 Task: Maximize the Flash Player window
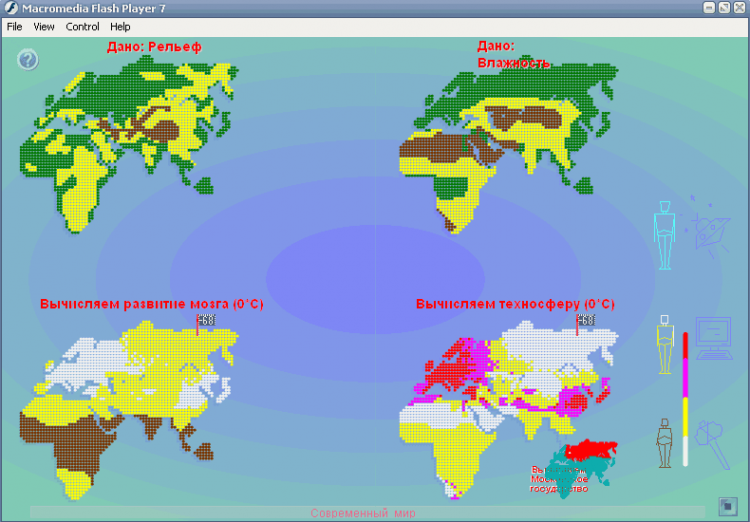pos(724,7)
